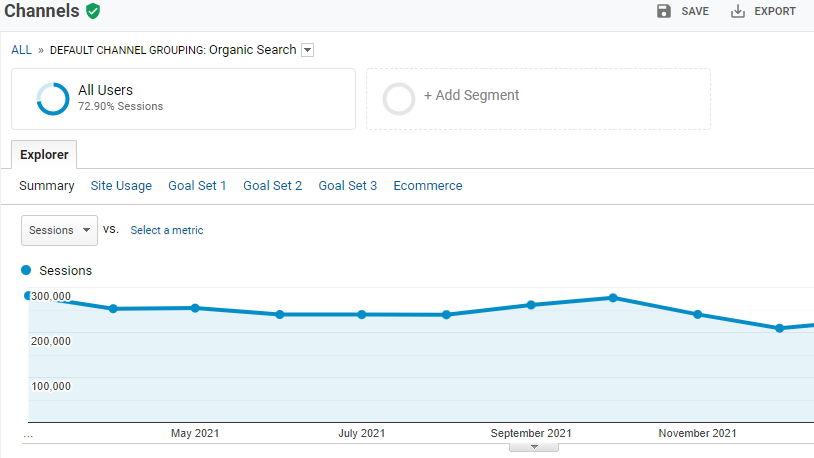Open the Sessions metric dropdown
The image size is (814, 458).
tap(59, 230)
